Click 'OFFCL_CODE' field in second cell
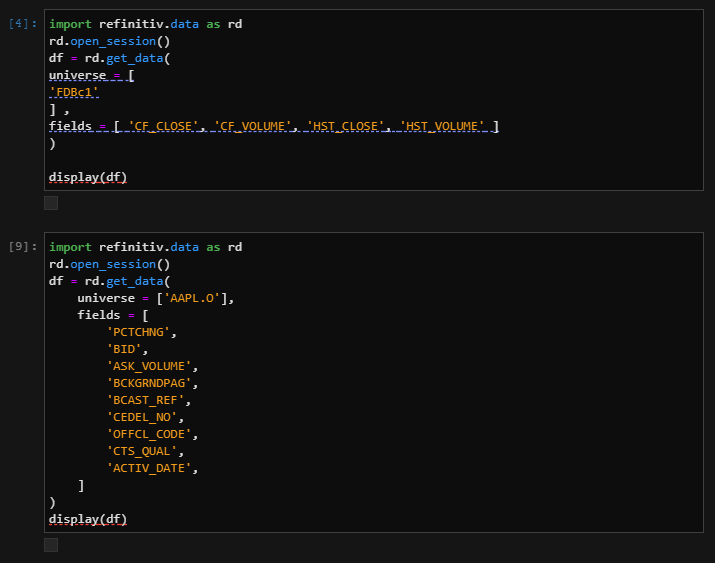715x563 pixels. tap(149, 434)
